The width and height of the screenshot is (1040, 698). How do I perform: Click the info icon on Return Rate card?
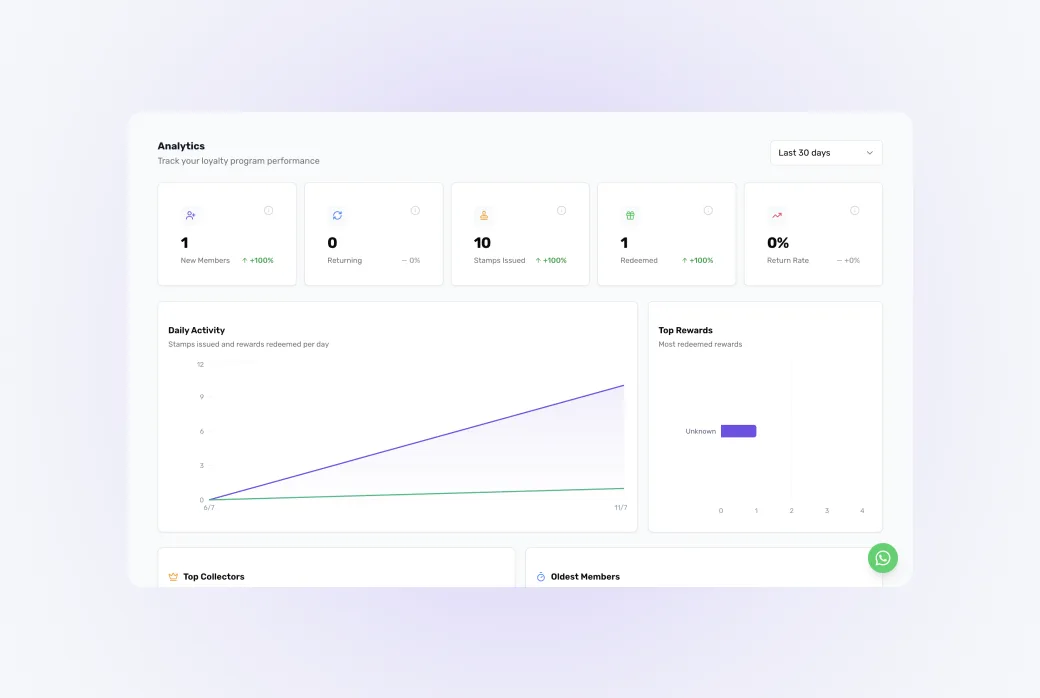click(x=855, y=210)
